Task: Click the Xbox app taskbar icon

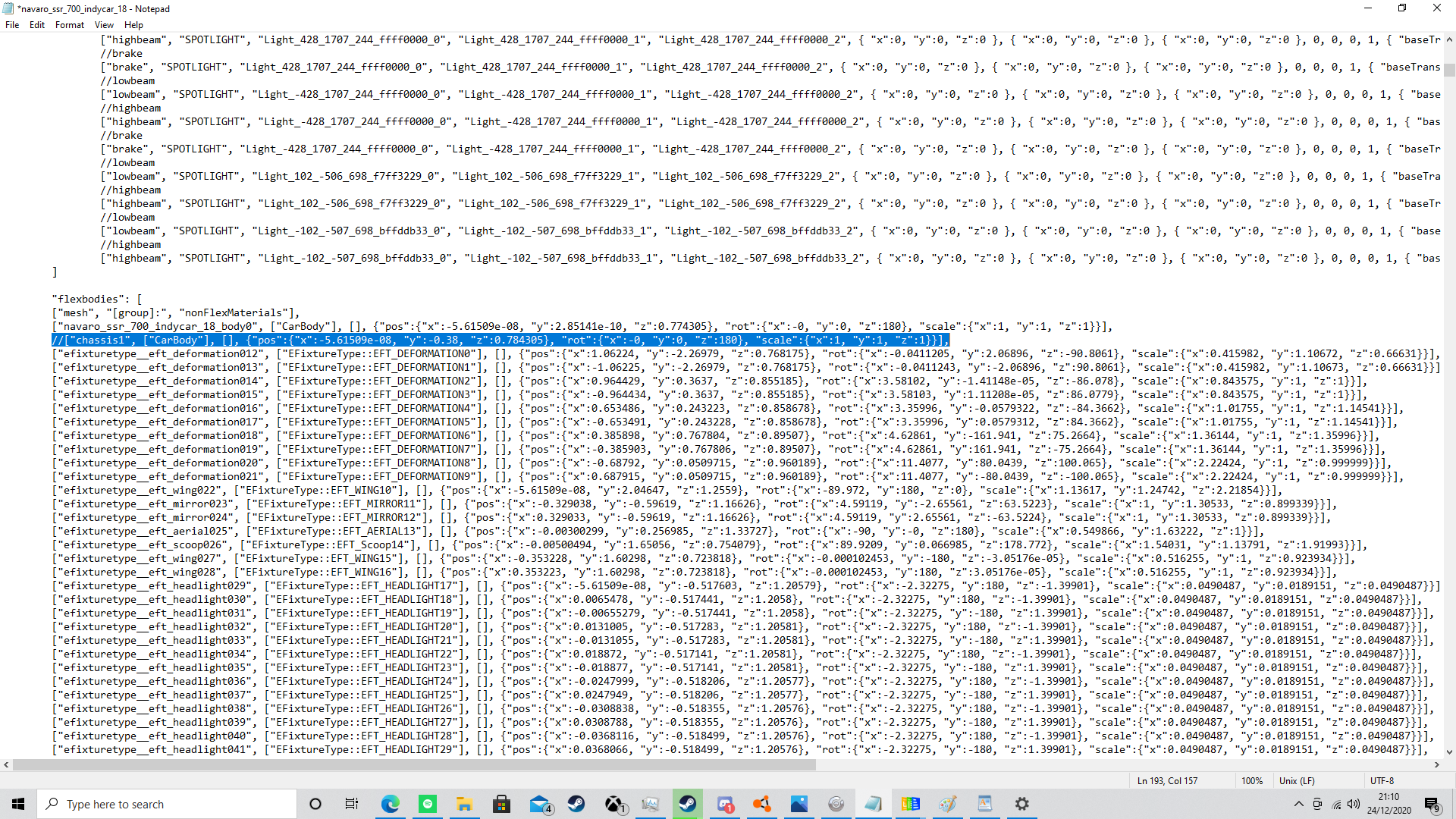Action: (613, 804)
